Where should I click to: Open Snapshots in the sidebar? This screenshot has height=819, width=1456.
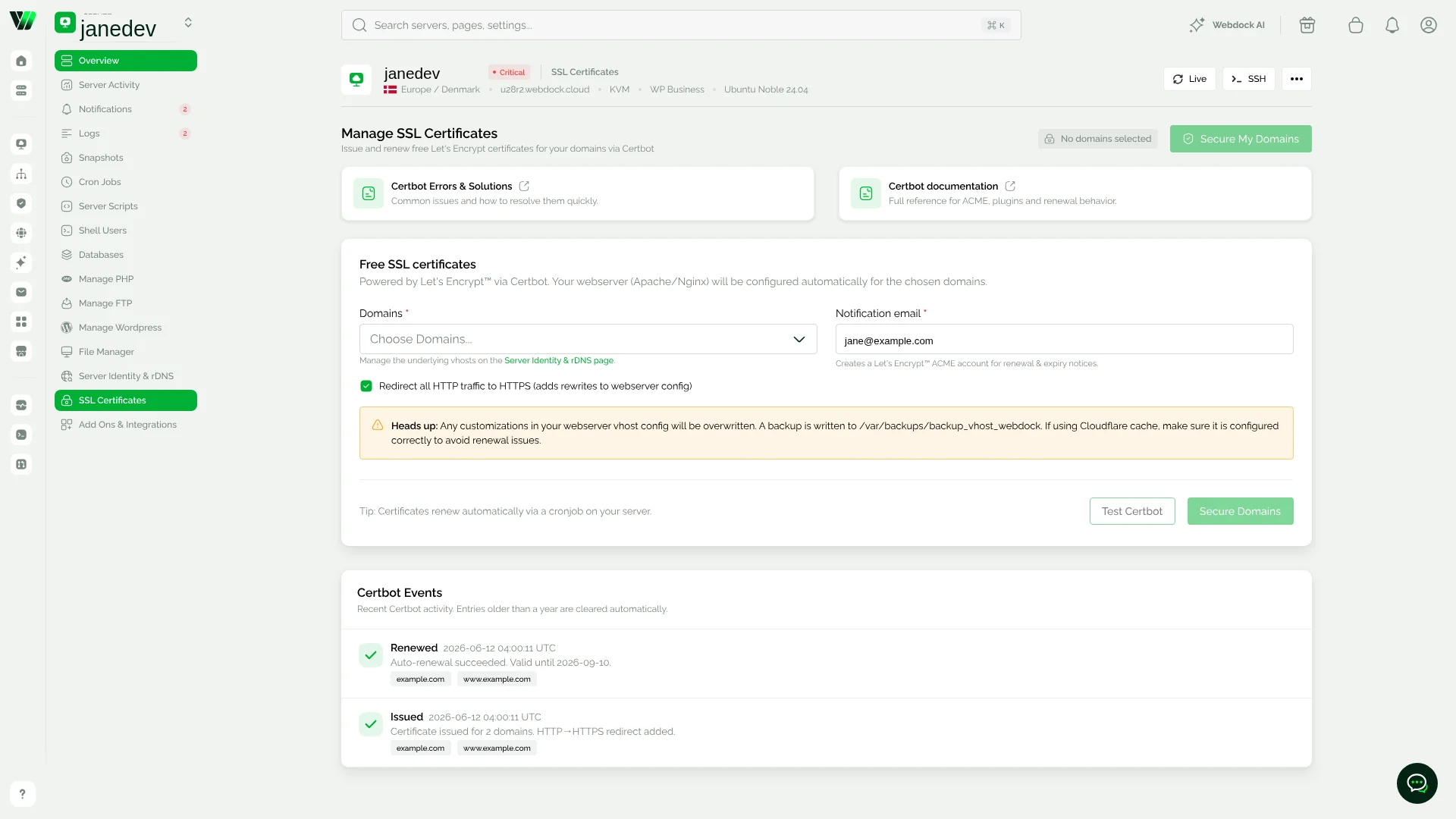126,158
